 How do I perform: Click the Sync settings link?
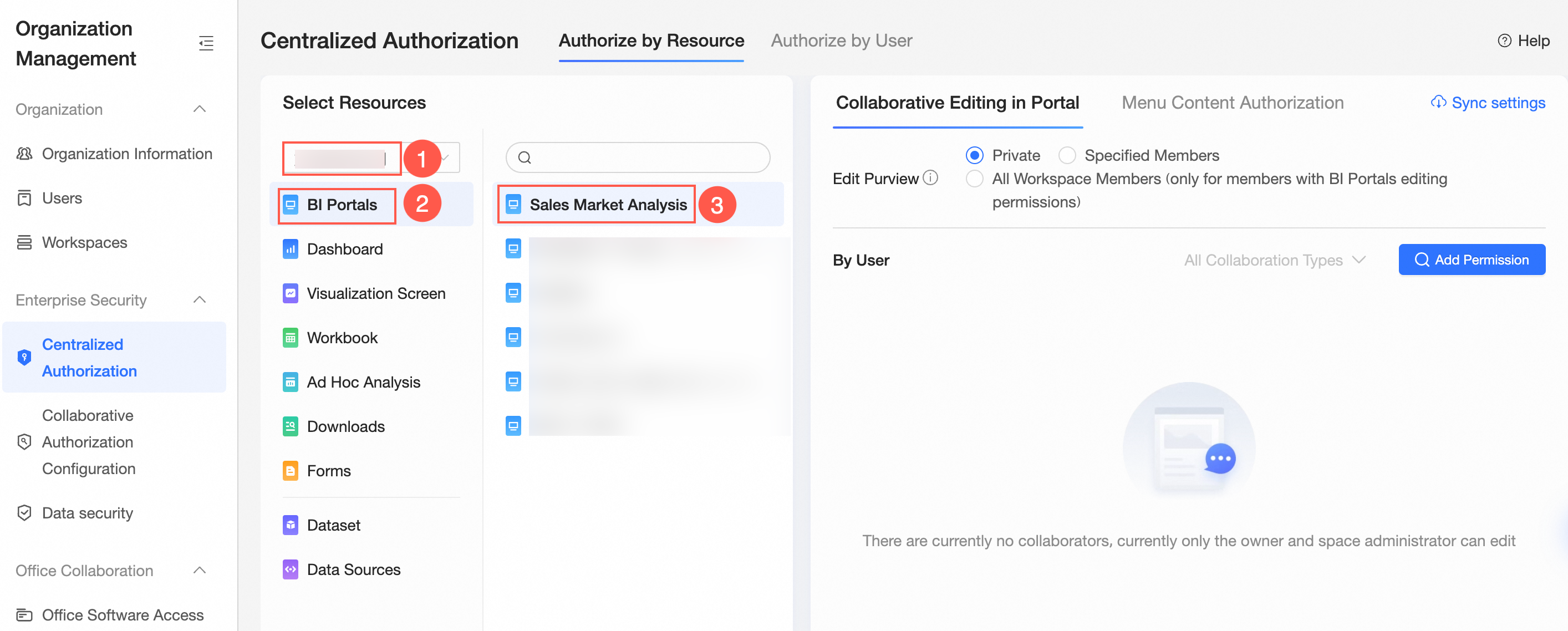1488,103
